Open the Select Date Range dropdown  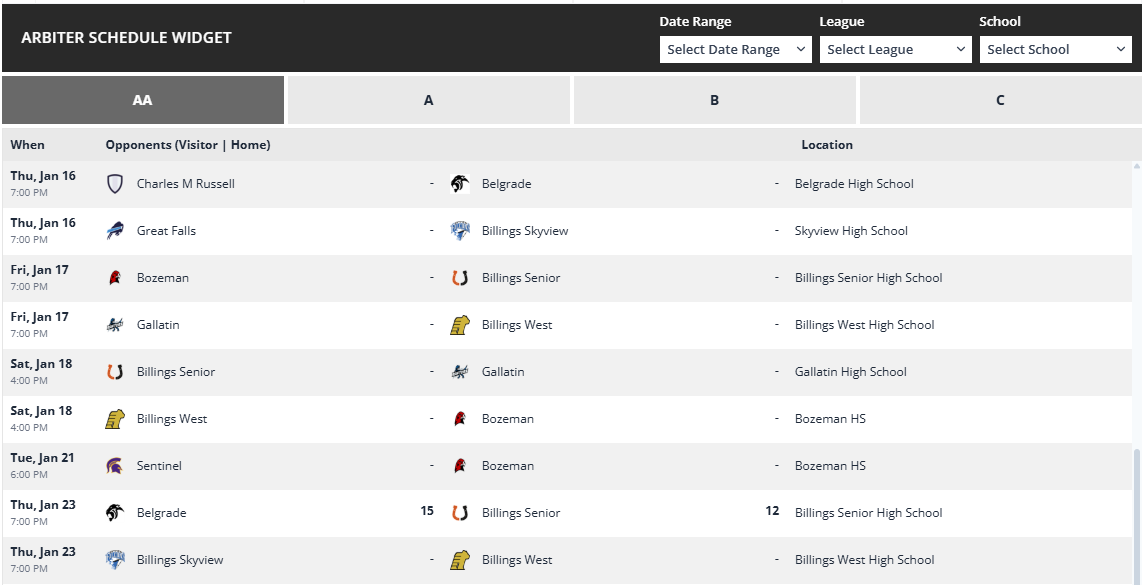[735, 50]
